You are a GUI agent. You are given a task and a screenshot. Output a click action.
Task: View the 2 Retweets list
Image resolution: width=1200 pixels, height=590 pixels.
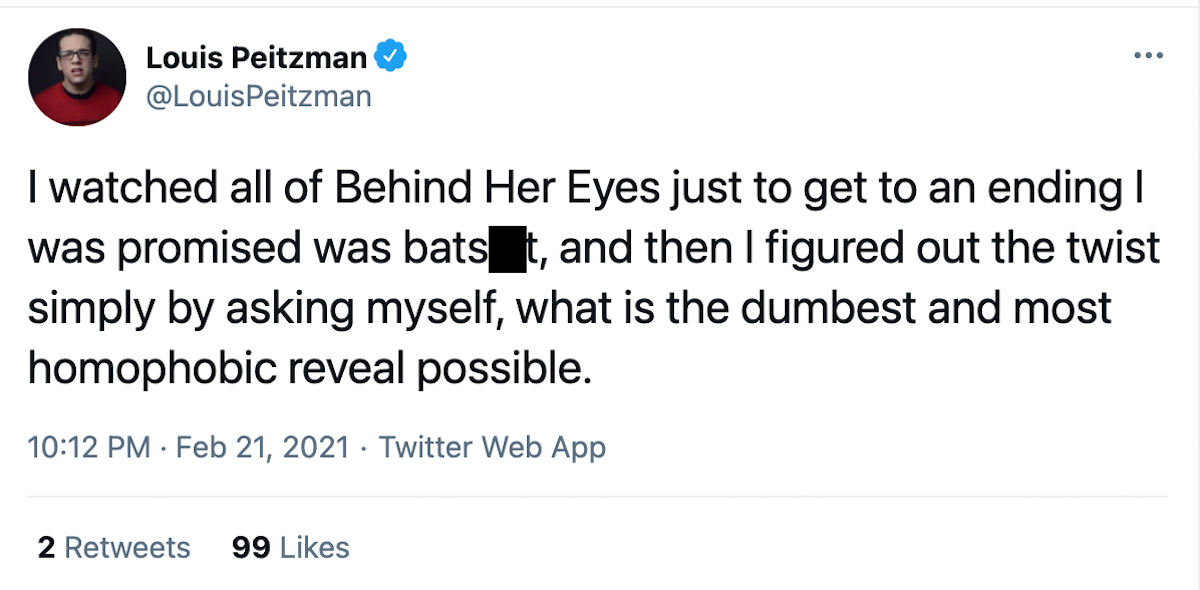point(114,548)
